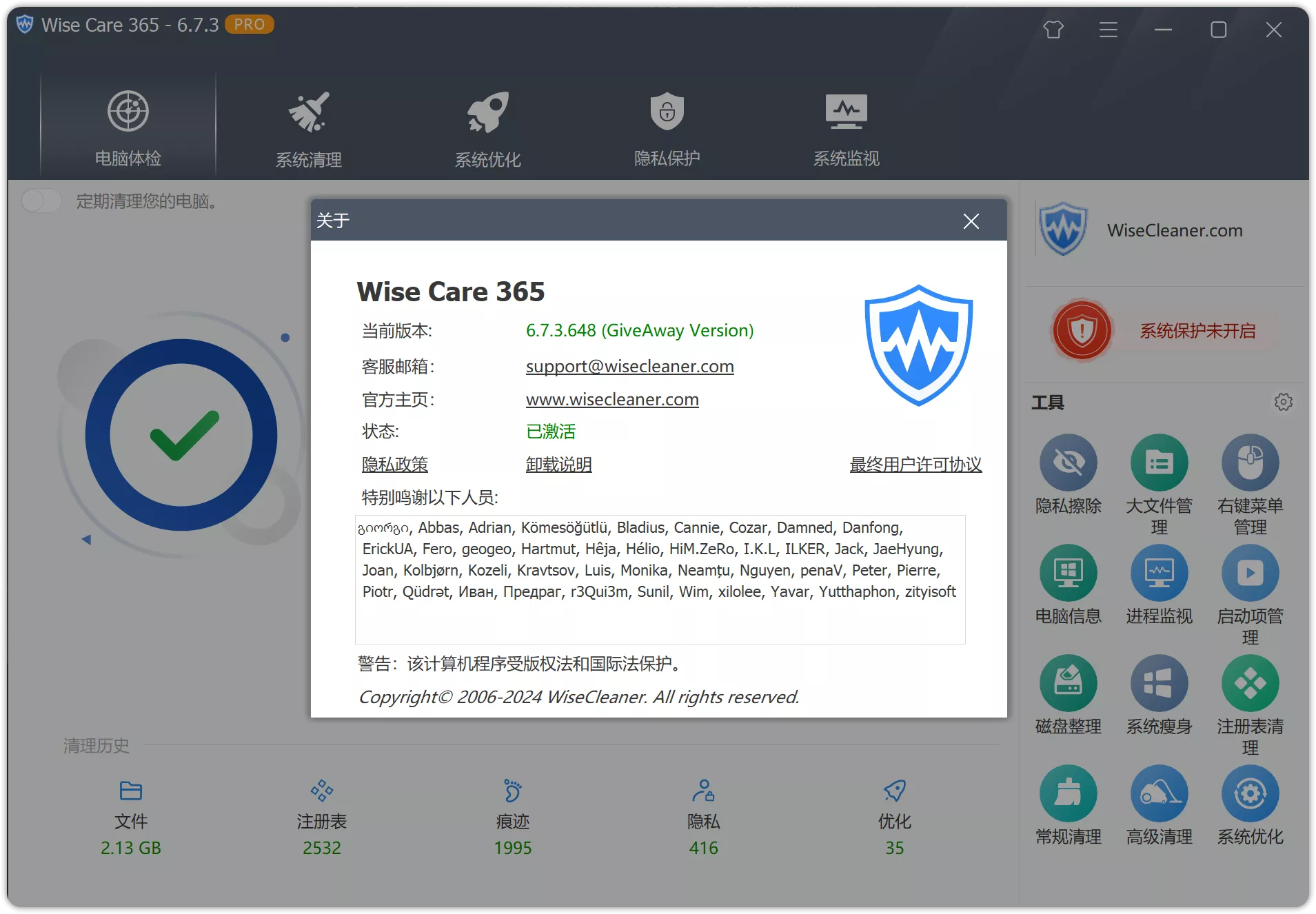
Task: Click the 系统保护未开启 protection button
Action: click(x=1198, y=331)
